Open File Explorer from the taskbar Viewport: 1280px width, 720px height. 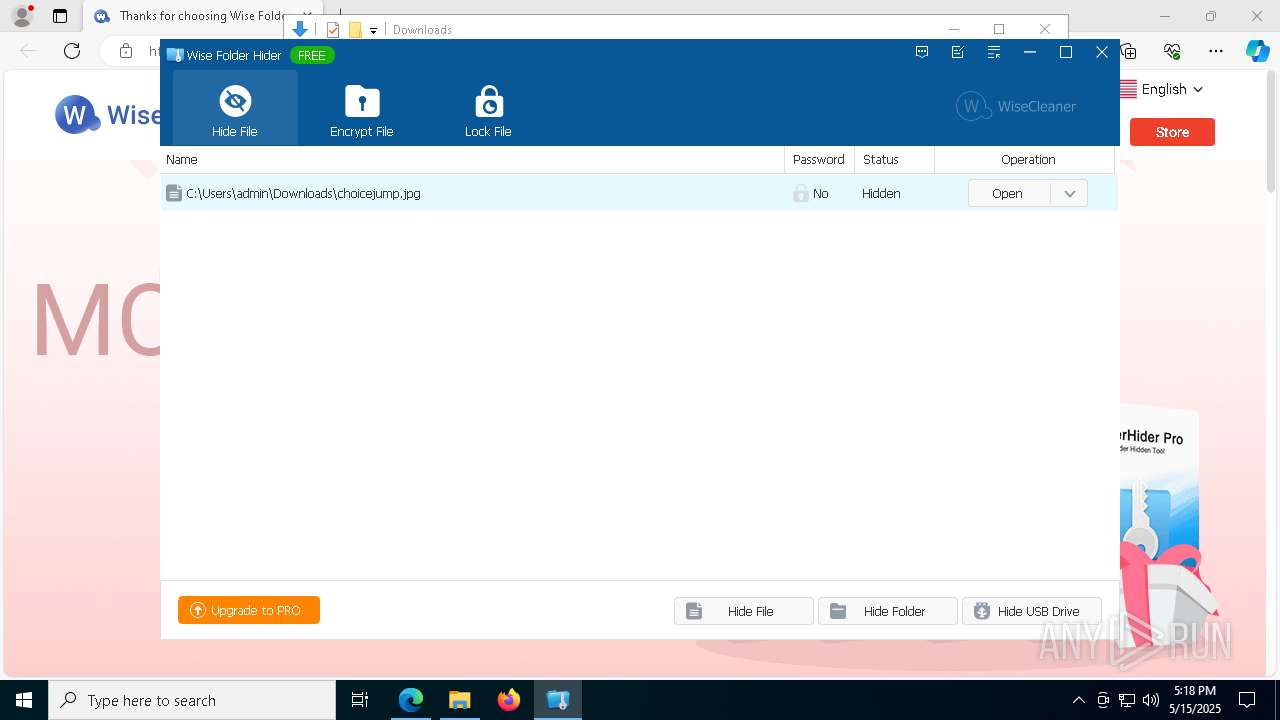pyautogui.click(x=460, y=700)
